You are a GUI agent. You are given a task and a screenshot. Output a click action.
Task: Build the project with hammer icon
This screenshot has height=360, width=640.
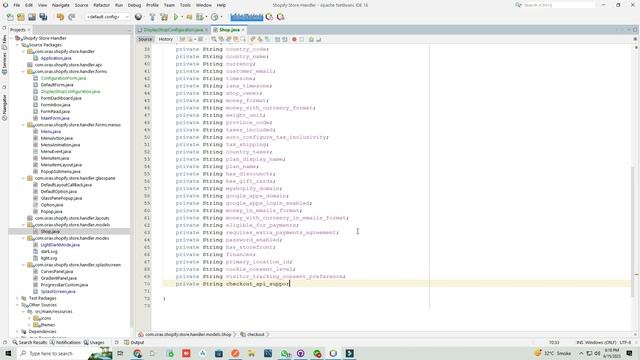pos(152,17)
